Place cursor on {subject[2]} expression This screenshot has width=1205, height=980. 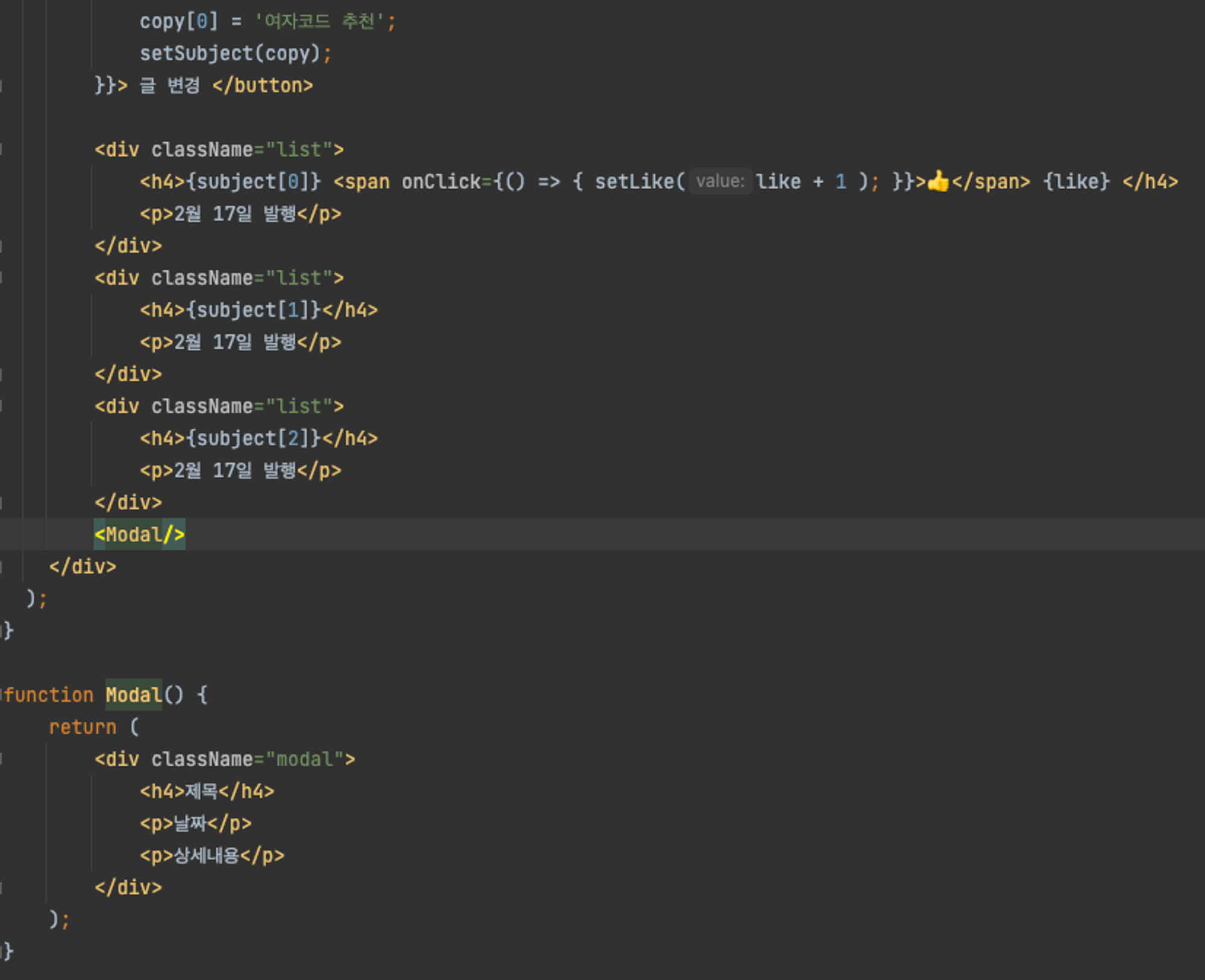[254, 439]
